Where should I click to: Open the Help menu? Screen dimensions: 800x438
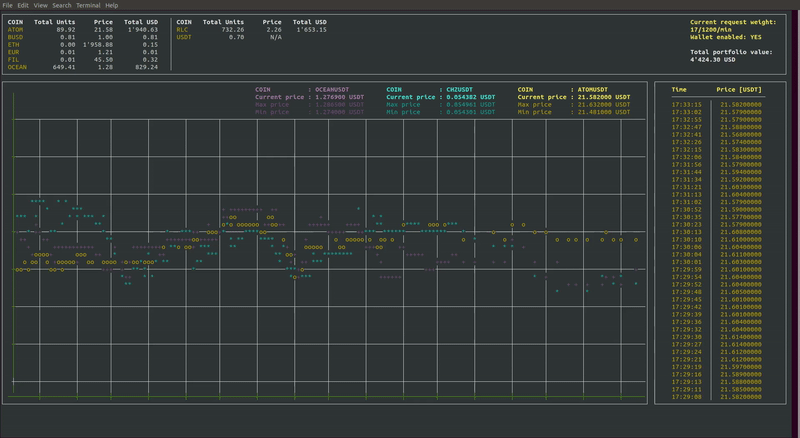(112, 5)
